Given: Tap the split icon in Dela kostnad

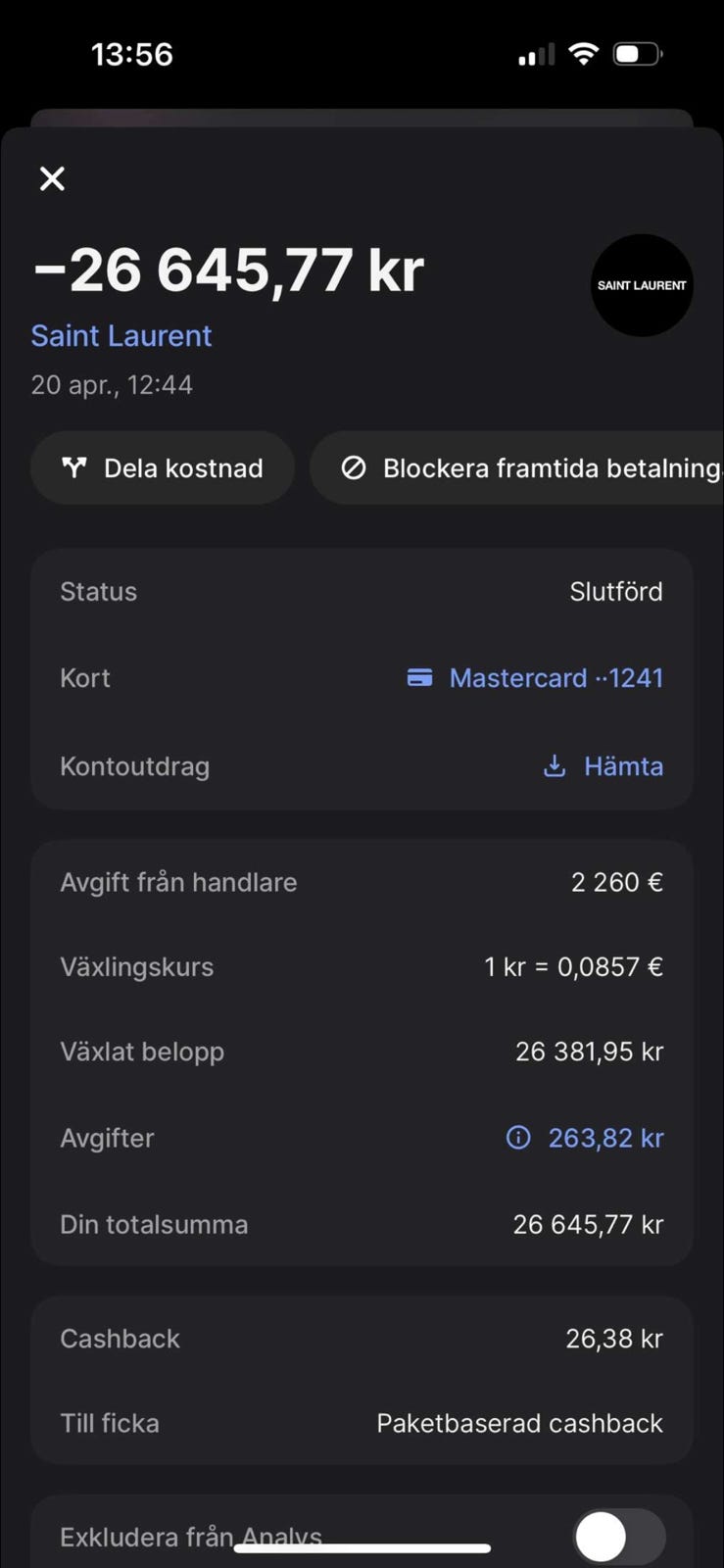Looking at the screenshot, I should pos(74,467).
